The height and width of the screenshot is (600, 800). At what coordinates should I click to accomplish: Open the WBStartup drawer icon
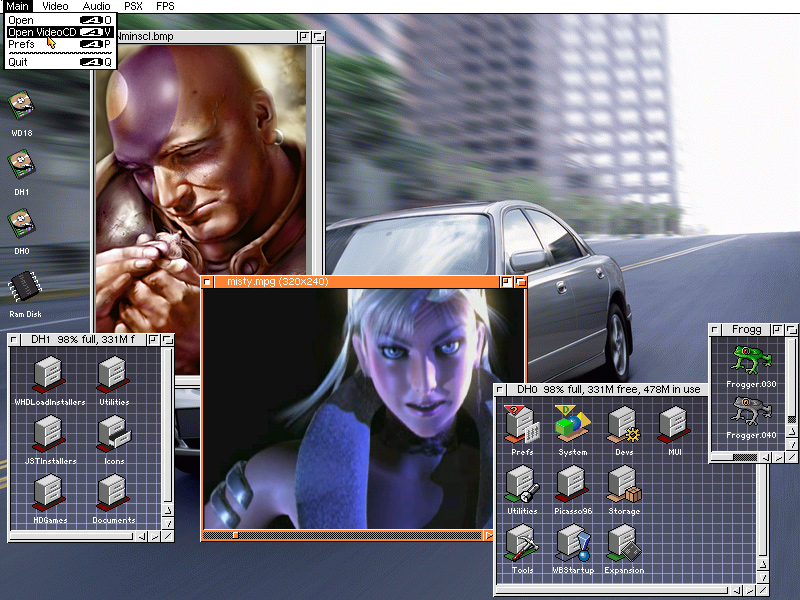pyautogui.click(x=574, y=545)
